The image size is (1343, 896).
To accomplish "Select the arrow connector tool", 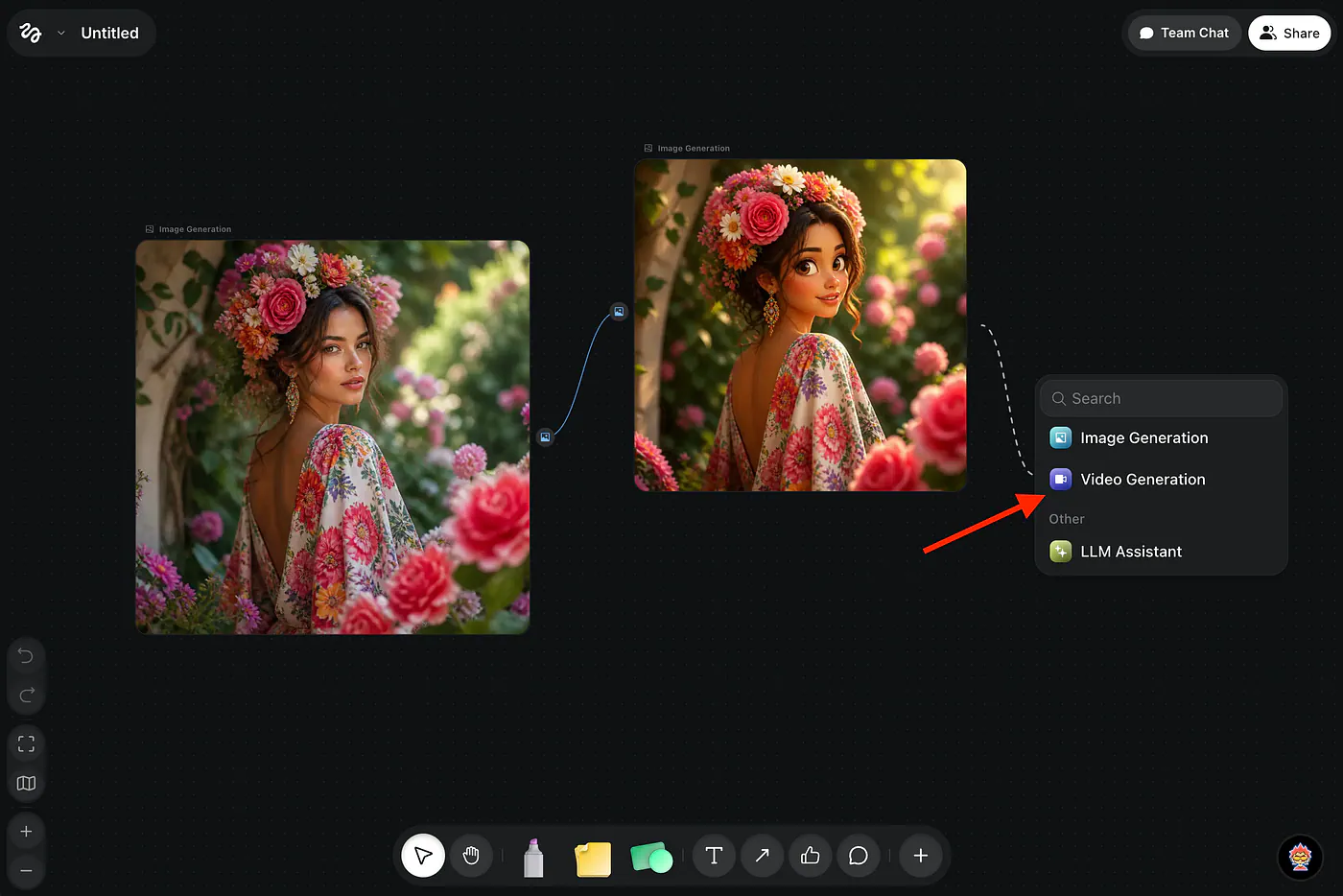I will [762, 856].
